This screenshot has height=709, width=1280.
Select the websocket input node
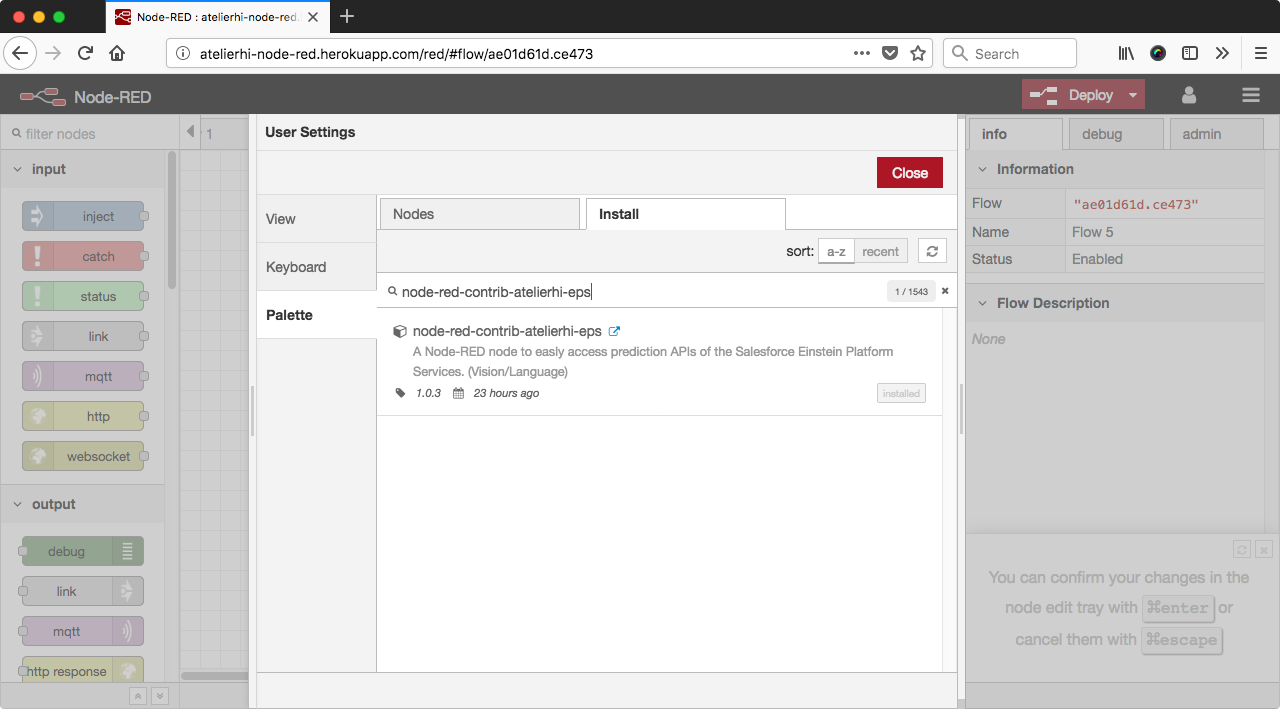[x=85, y=456]
